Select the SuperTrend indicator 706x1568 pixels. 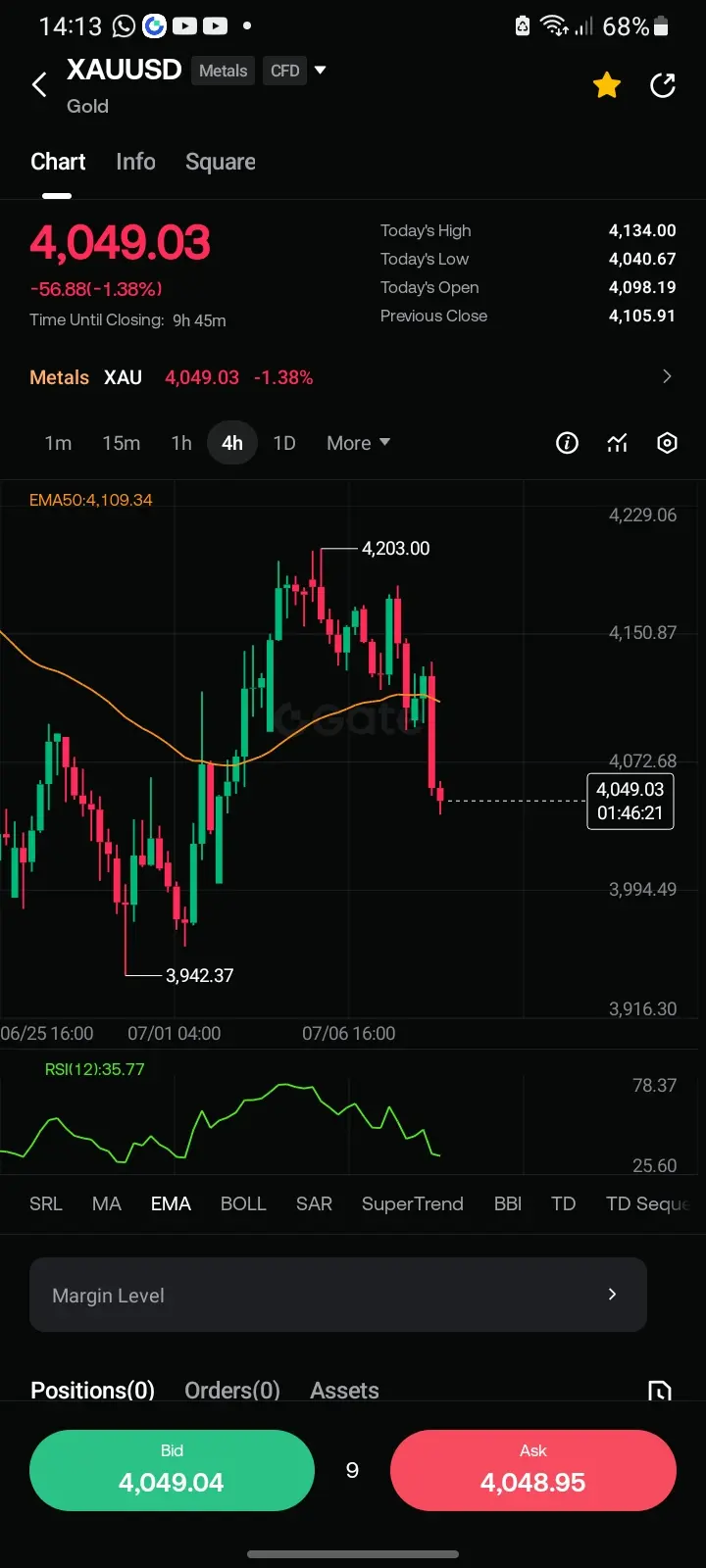413,1203
